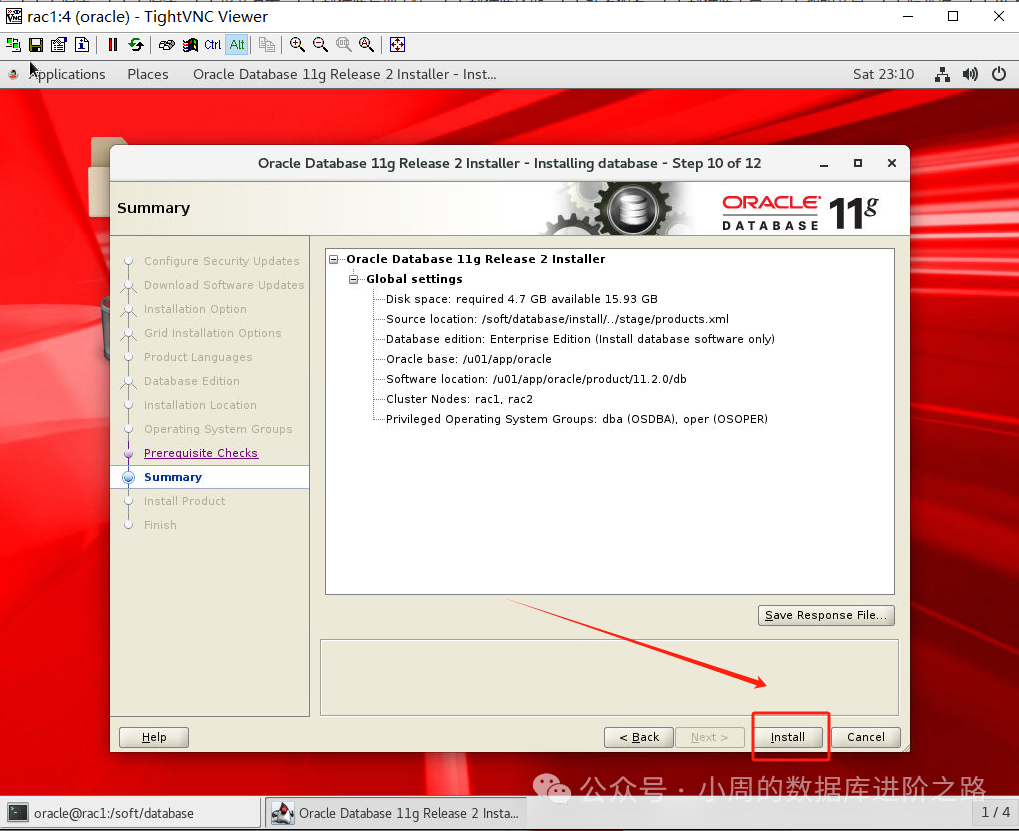Image resolution: width=1019 pixels, height=831 pixels.
Task: Click the Installation Location step label
Action: coord(200,405)
